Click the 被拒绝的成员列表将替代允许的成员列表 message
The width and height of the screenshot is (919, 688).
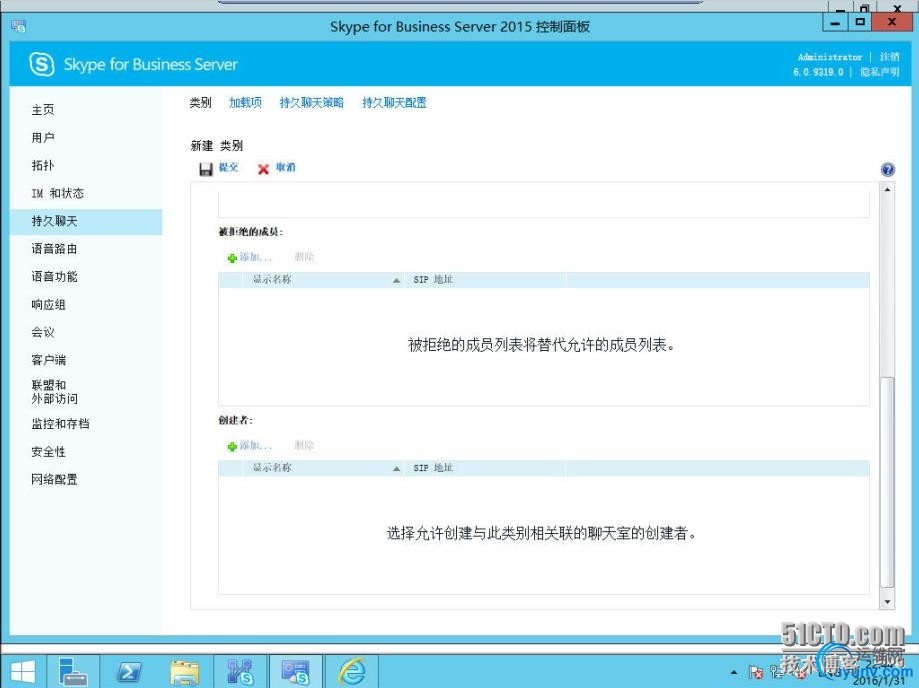(541, 345)
